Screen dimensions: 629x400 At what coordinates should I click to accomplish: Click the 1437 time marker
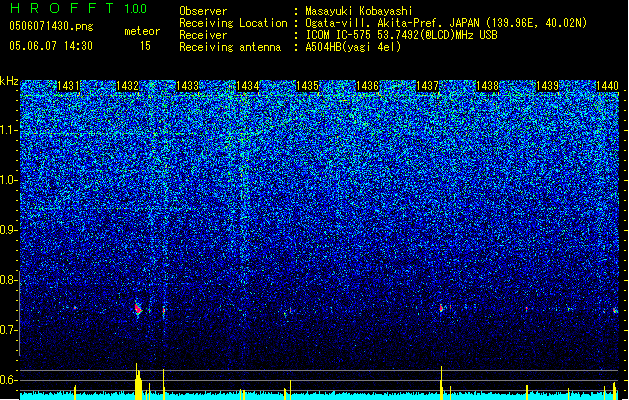[x=427, y=86]
